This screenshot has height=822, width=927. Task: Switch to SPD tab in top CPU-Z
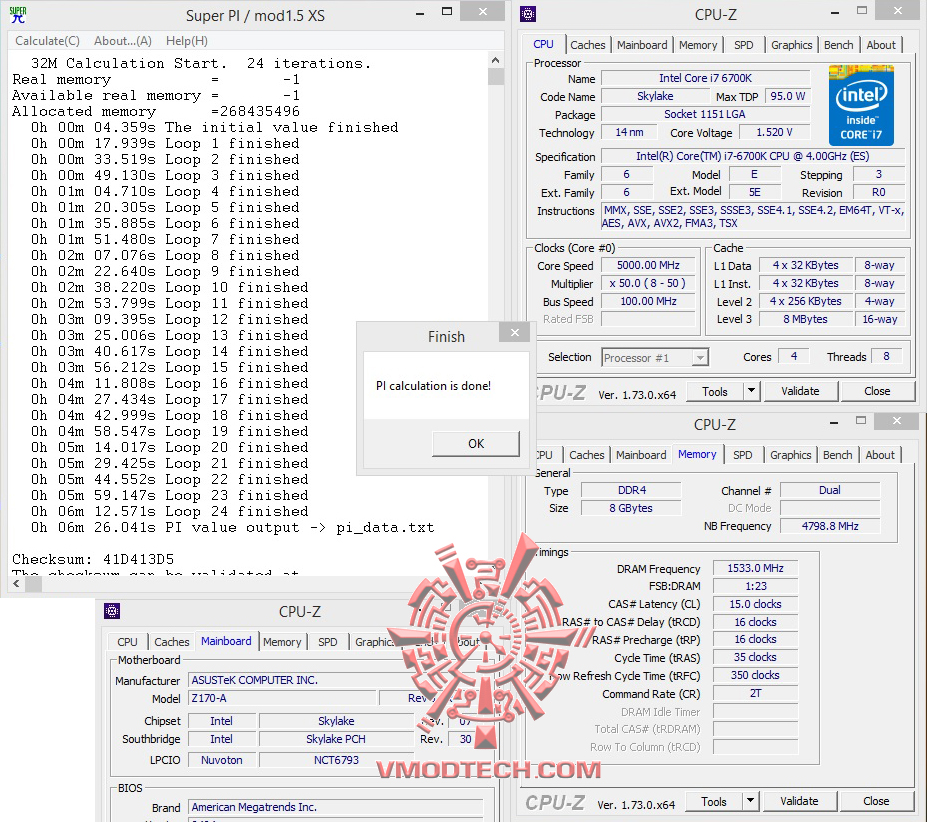click(x=743, y=45)
